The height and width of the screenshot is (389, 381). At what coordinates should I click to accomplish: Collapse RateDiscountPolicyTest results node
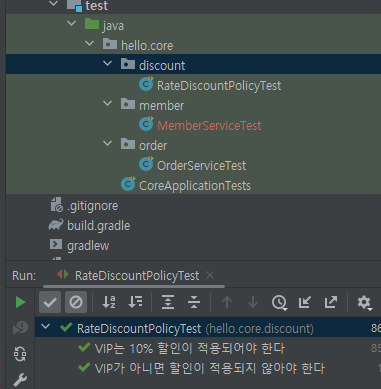coord(45,327)
